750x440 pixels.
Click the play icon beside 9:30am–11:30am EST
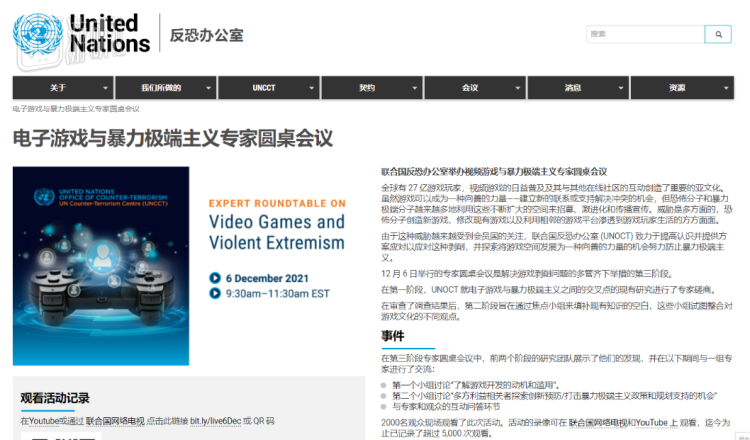click(215, 293)
